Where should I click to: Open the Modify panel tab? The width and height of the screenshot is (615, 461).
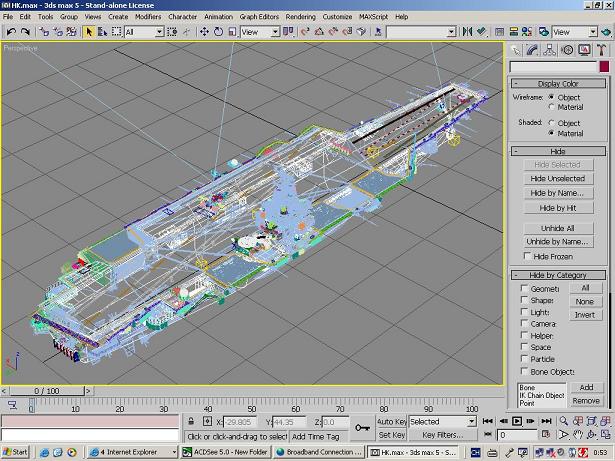(531, 50)
